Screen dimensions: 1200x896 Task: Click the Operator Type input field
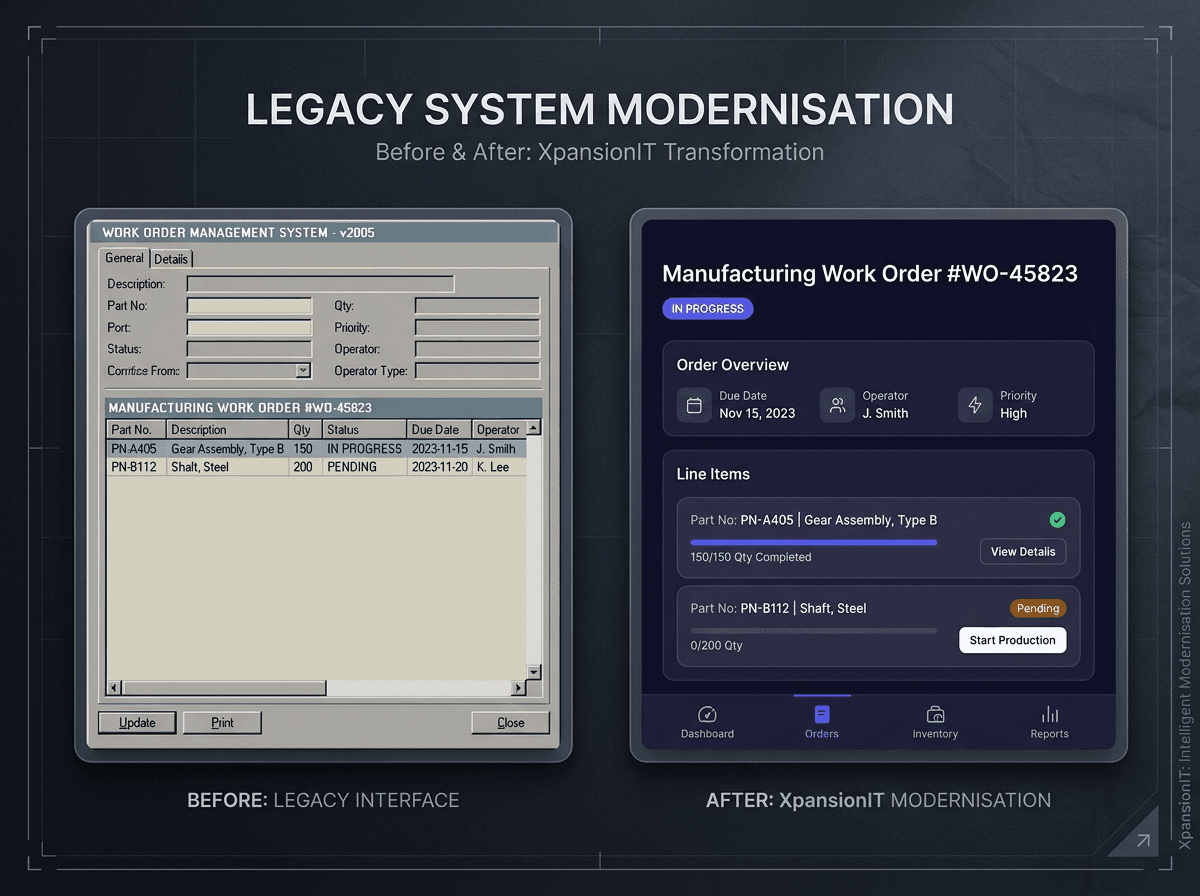(477, 371)
